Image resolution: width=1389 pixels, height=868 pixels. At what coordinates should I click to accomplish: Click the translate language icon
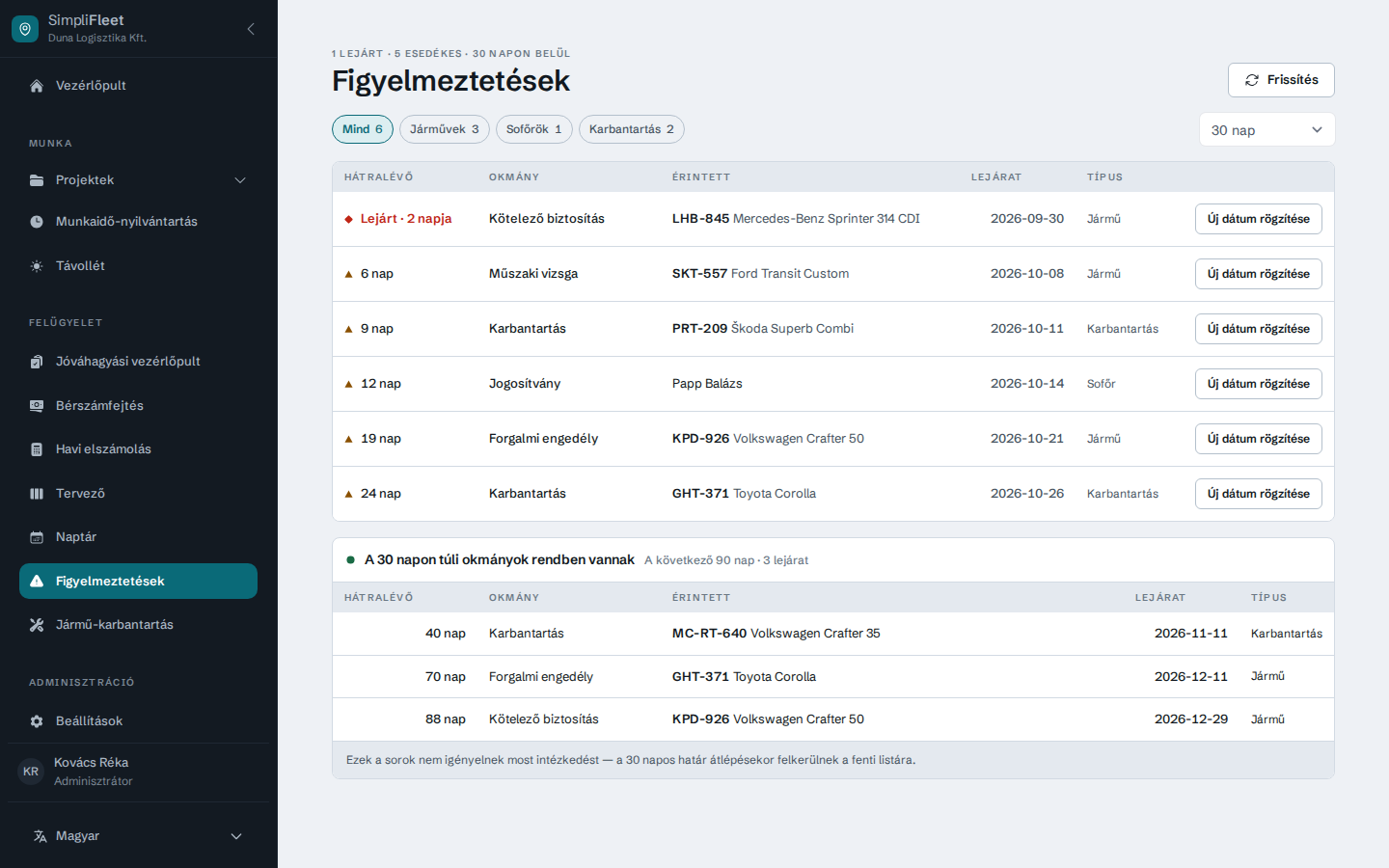[x=40, y=836]
